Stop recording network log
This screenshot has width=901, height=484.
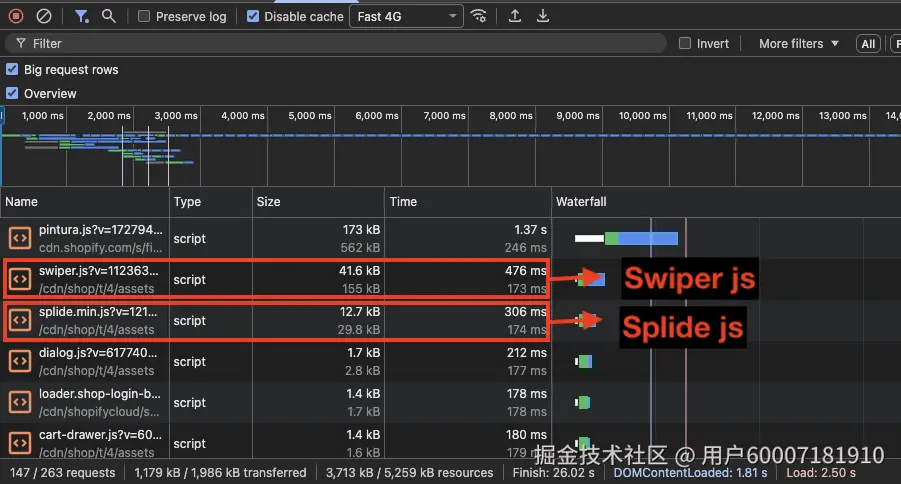pyautogui.click(x=16, y=16)
